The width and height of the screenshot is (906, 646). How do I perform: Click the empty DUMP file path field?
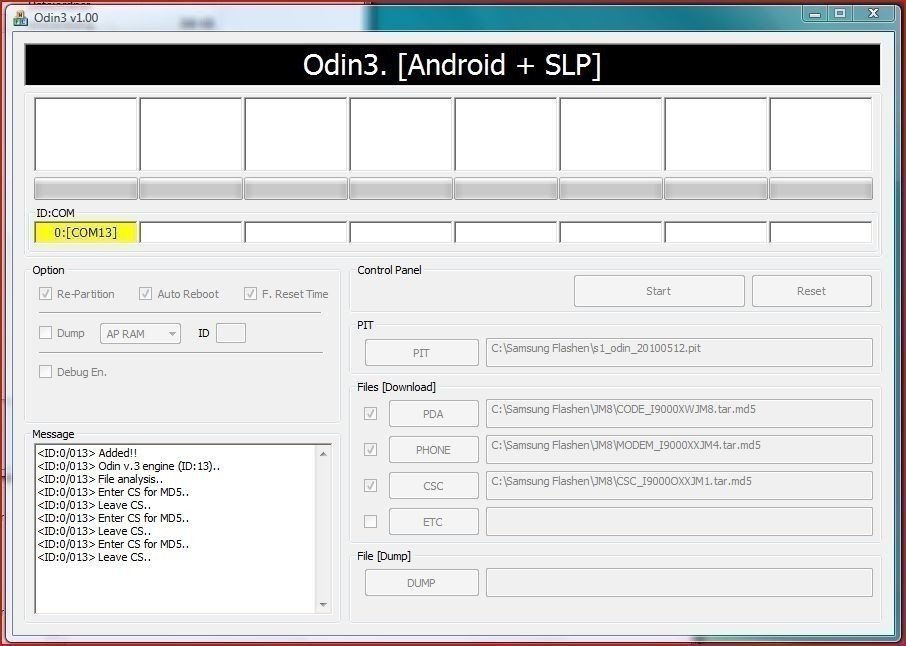click(x=679, y=582)
